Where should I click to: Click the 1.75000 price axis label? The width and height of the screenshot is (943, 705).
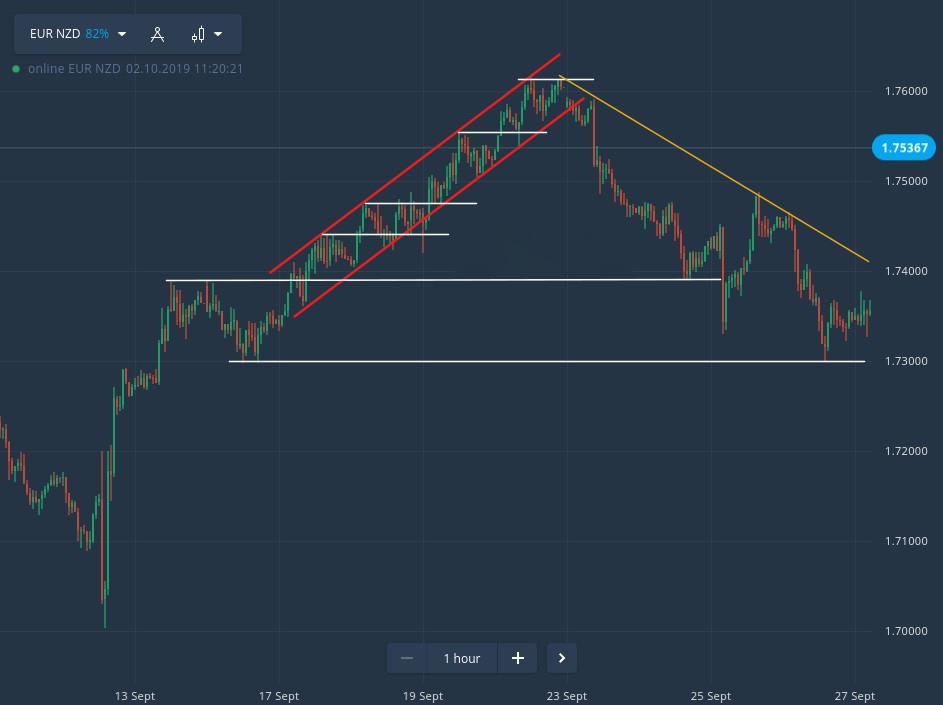coord(906,181)
